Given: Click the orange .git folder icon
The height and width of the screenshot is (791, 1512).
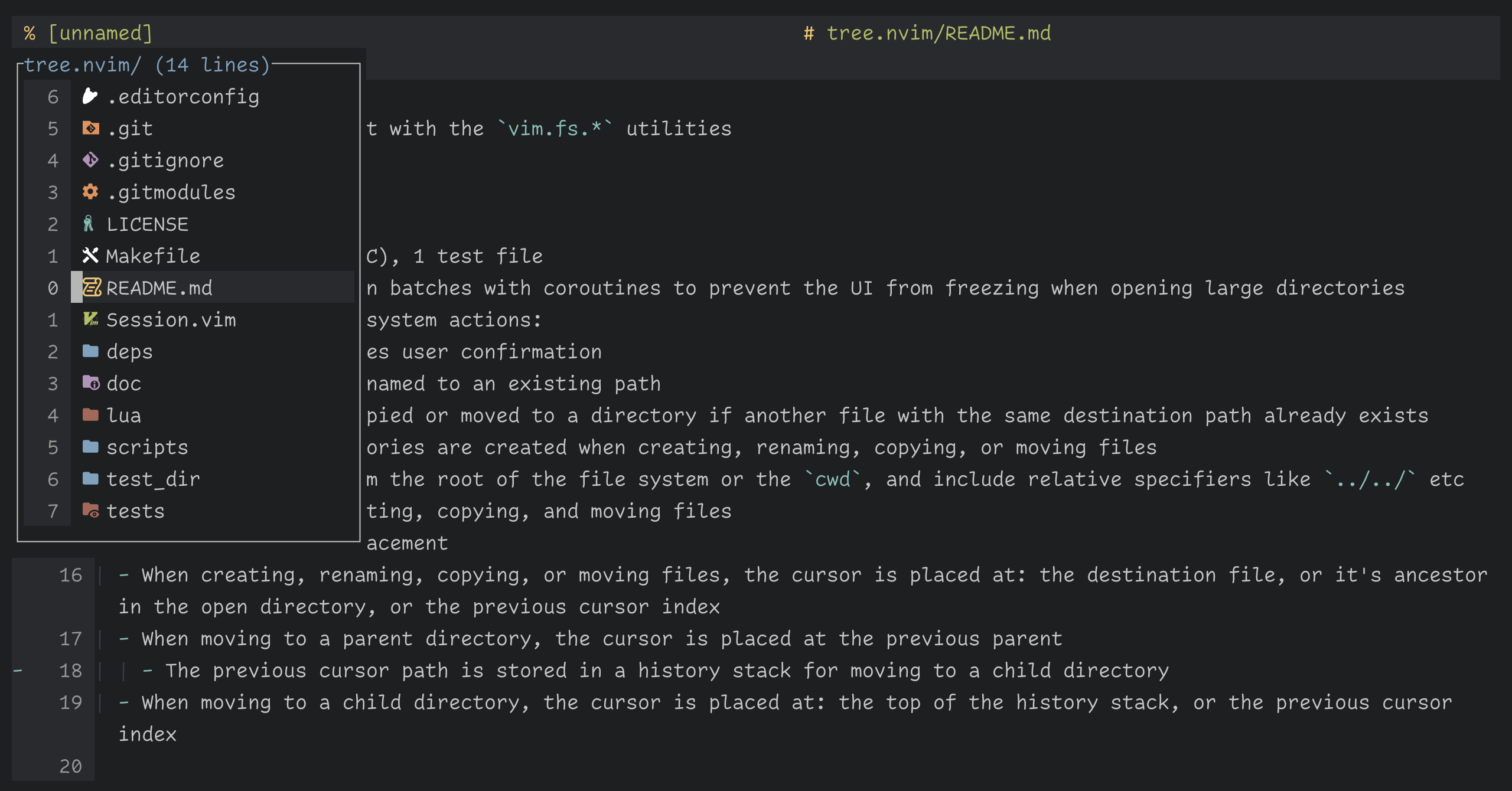Looking at the screenshot, I should [90, 128].
